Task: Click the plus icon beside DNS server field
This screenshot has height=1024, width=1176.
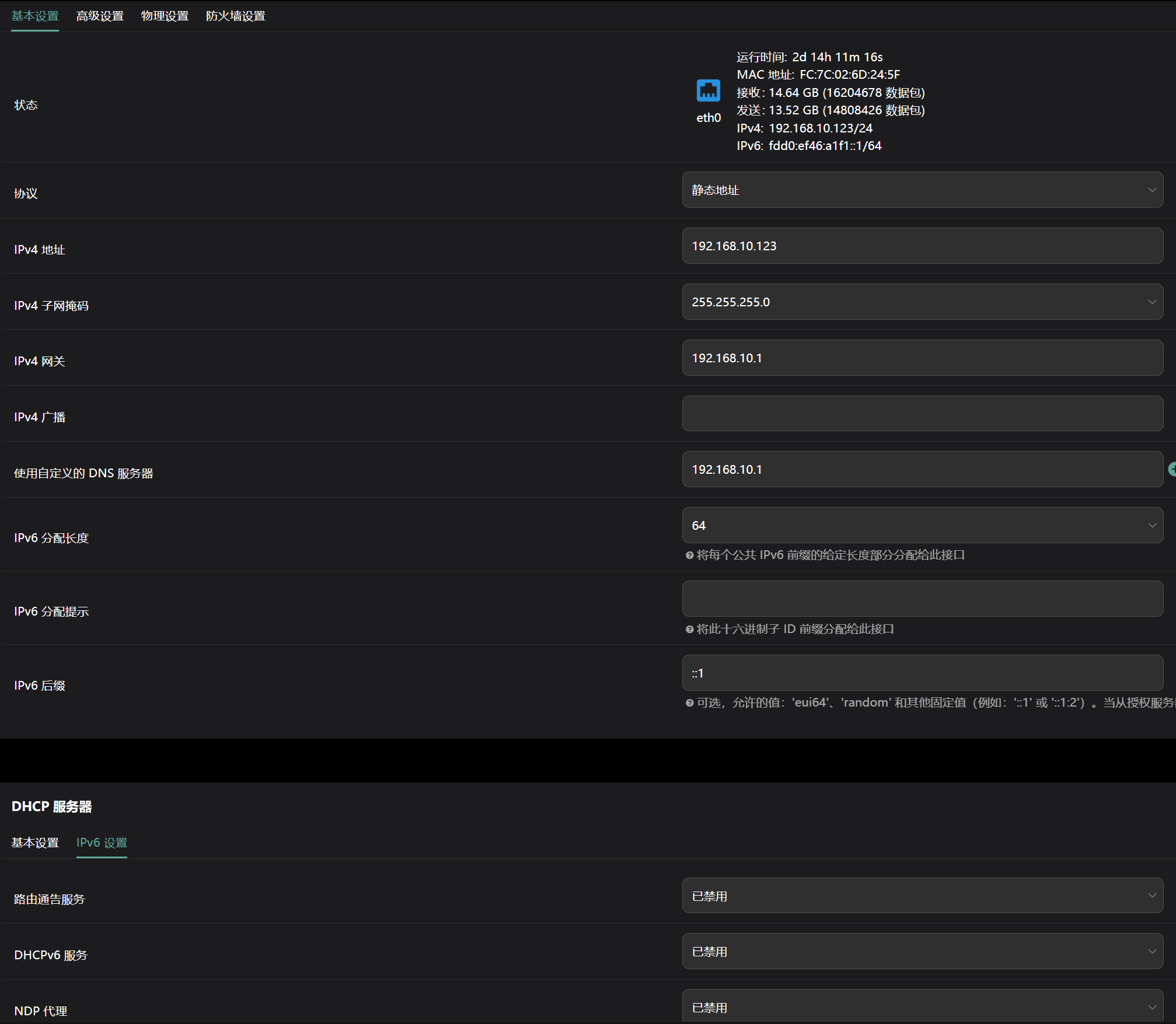Action: (x=1171, y=469)
